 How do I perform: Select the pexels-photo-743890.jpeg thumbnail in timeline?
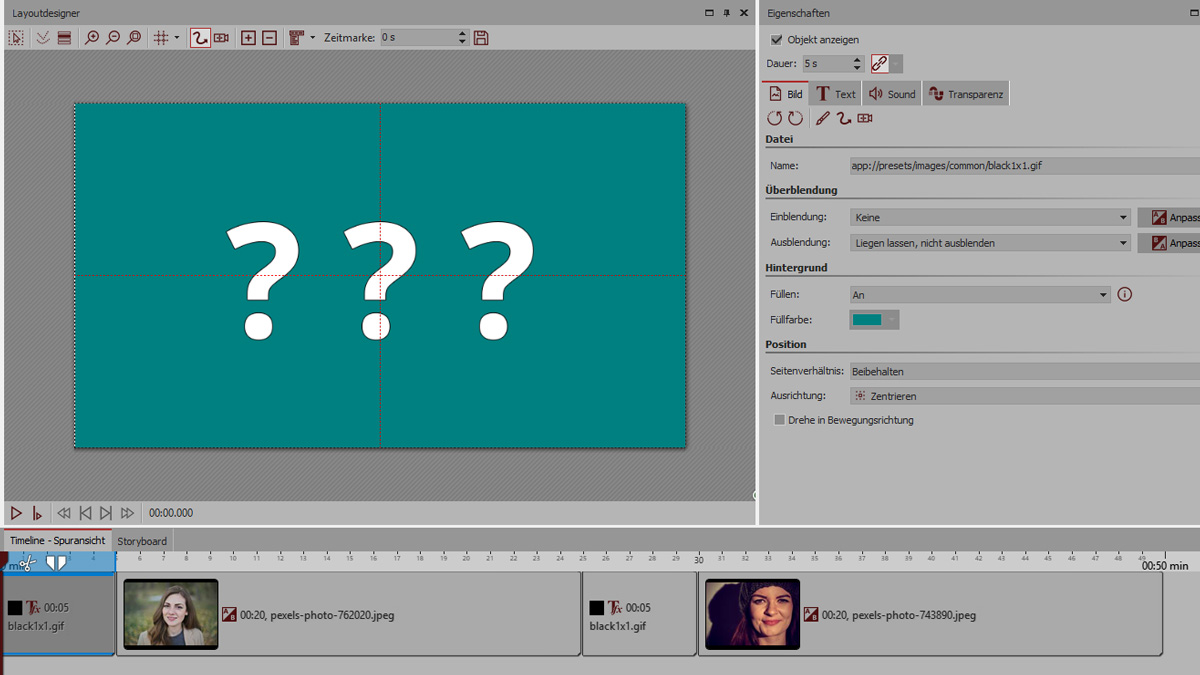(752, 614)
